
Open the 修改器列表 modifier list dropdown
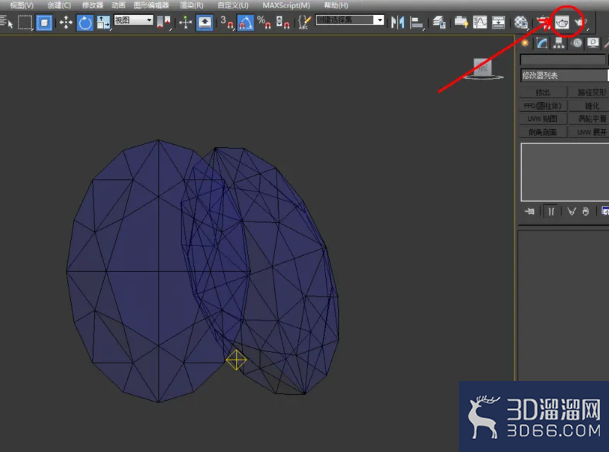(564, 75)
